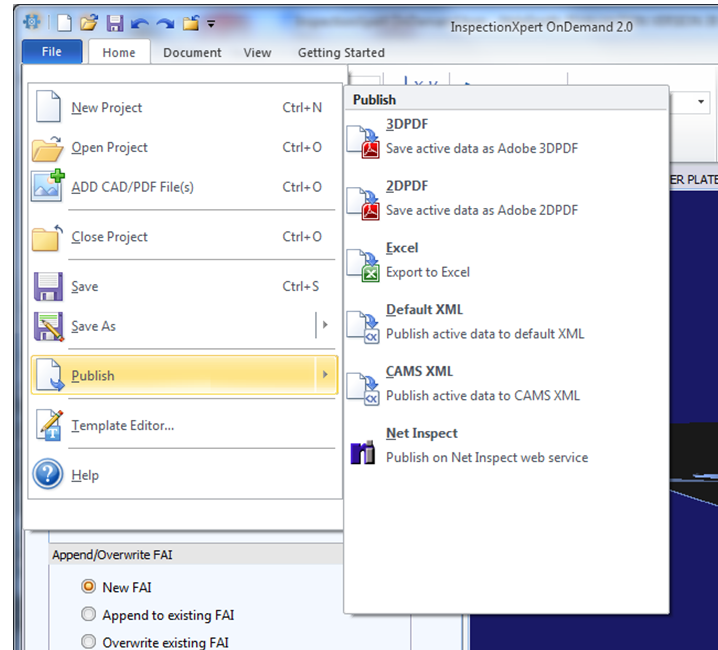
Task: Click the application gear icon in title bar
Action: (x=32, y=22)
